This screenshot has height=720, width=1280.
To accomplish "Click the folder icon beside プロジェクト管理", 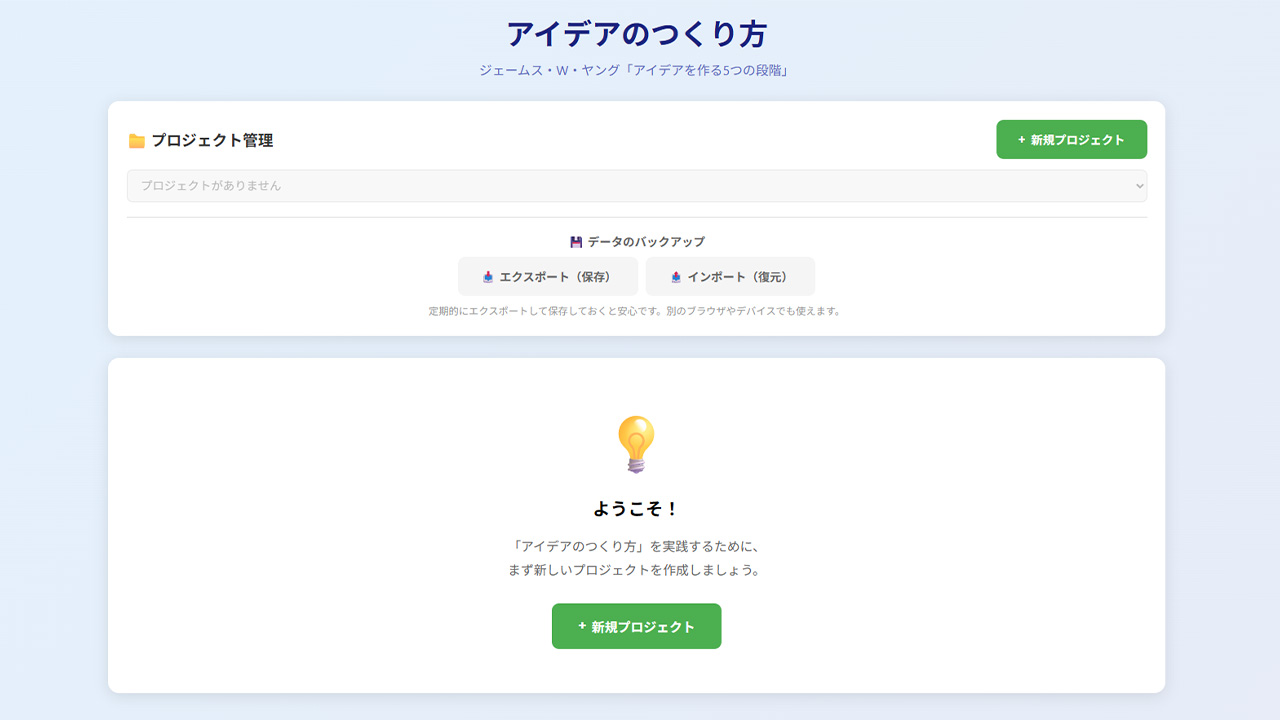I will coord(139,140).
